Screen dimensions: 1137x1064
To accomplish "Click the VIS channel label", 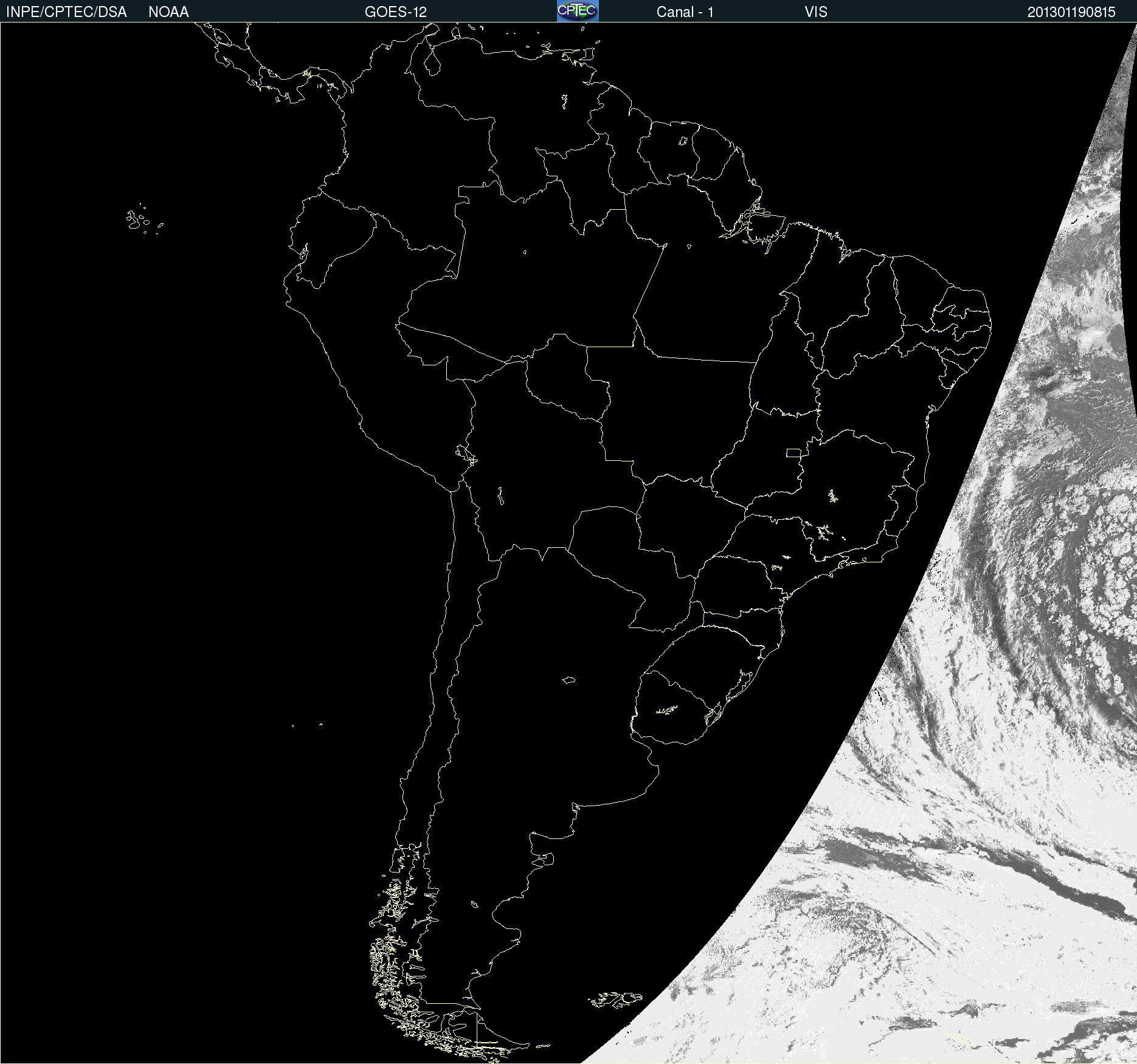I will pos(816,12).
